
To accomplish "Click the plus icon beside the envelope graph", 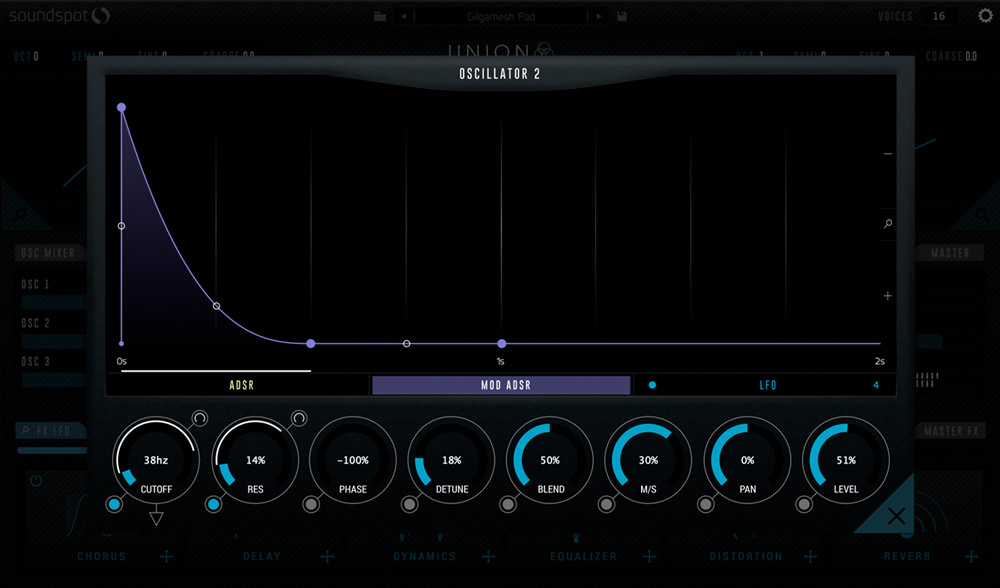I will 888,296.
